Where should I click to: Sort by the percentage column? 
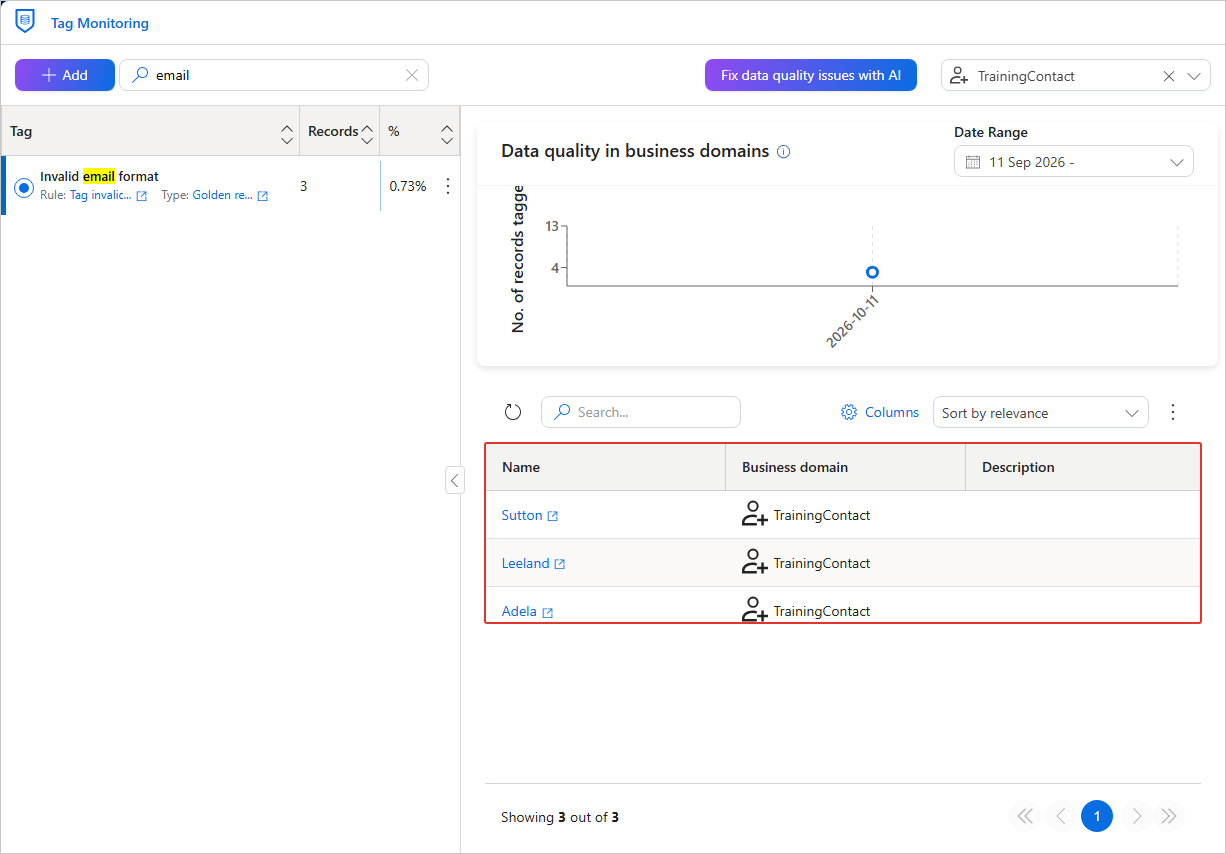click(x=447, y=132)
